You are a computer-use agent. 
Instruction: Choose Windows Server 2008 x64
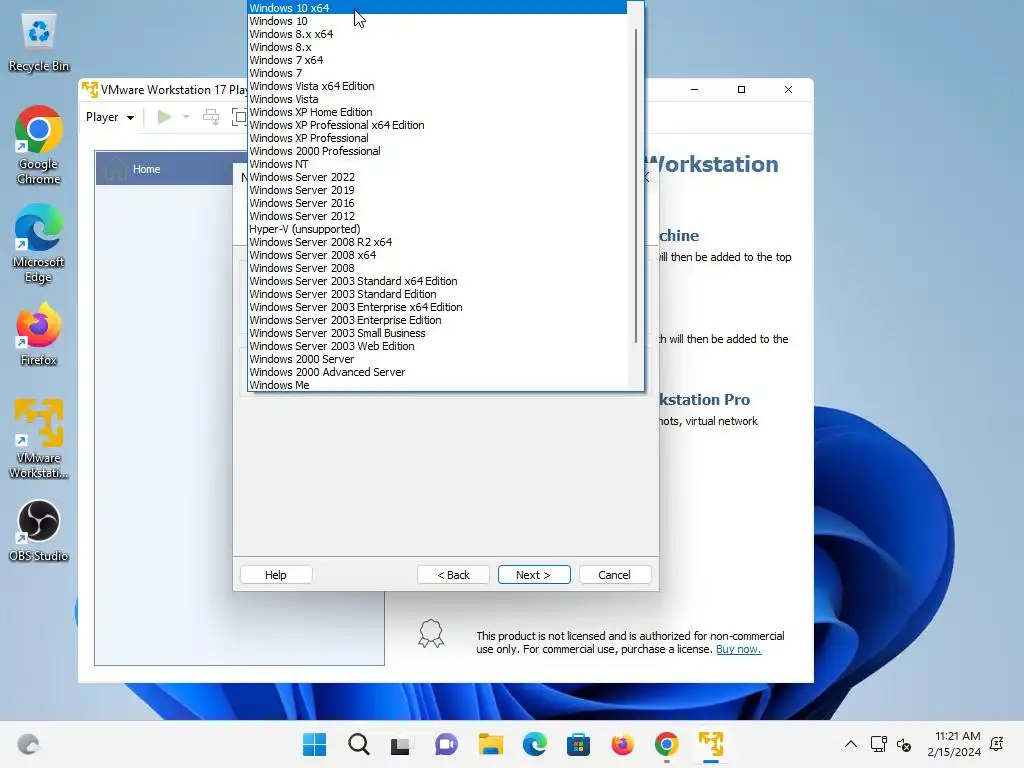(x=437, y=255)
